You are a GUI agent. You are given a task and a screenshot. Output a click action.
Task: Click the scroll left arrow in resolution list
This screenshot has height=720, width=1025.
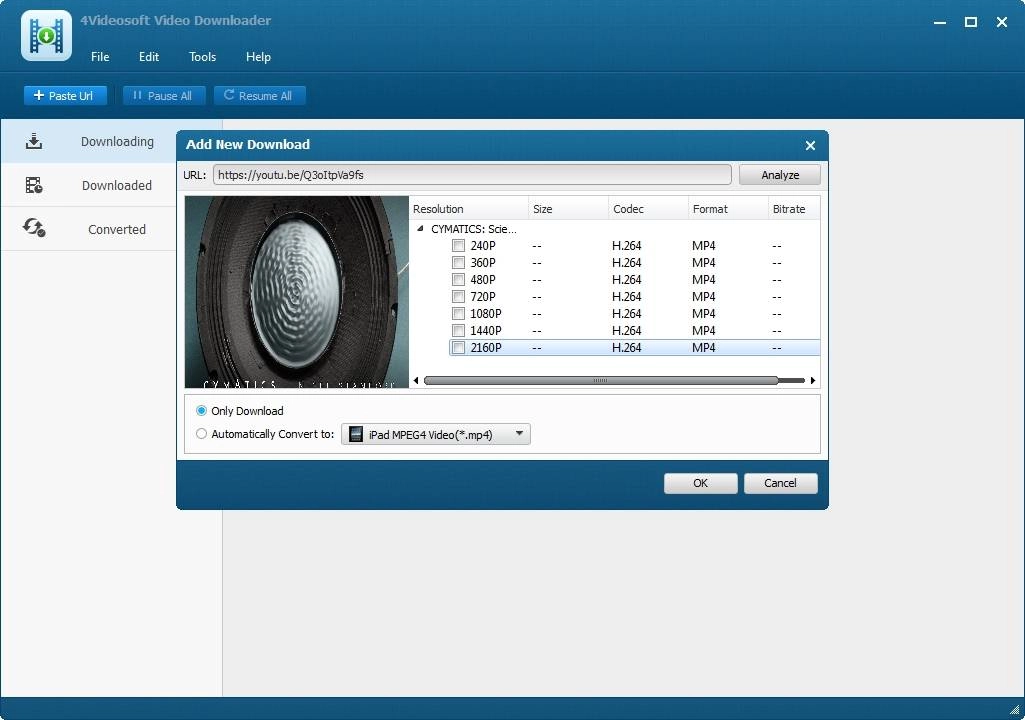[416, 380]
